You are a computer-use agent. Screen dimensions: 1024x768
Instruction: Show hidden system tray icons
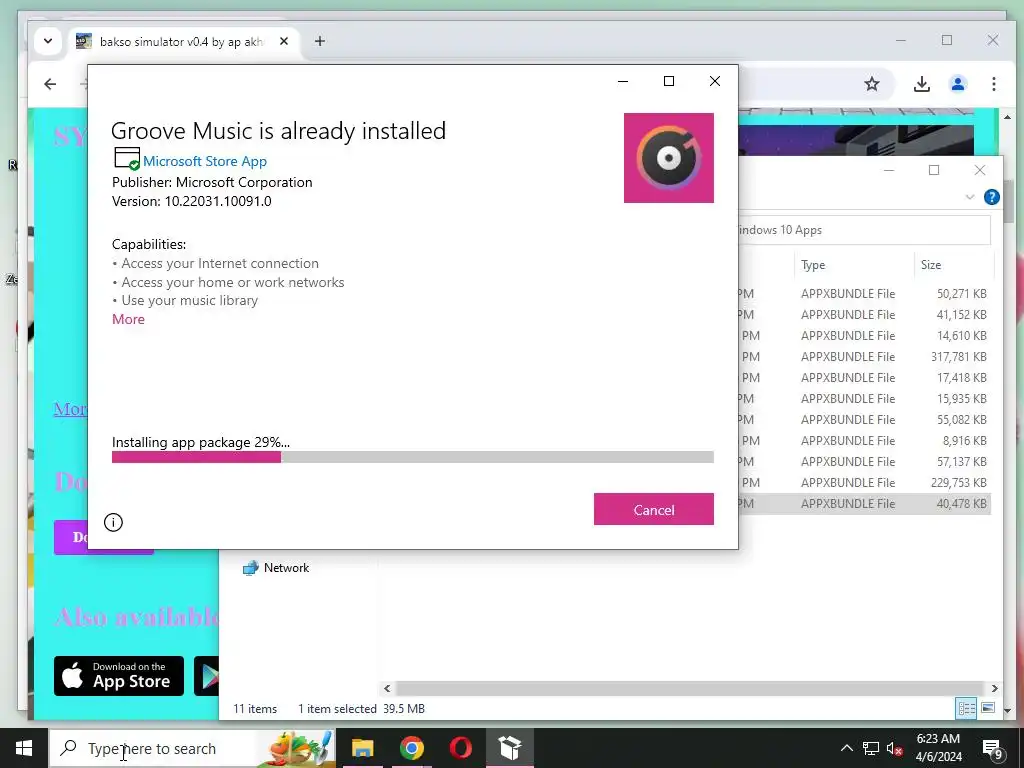[x=846, y=748]
